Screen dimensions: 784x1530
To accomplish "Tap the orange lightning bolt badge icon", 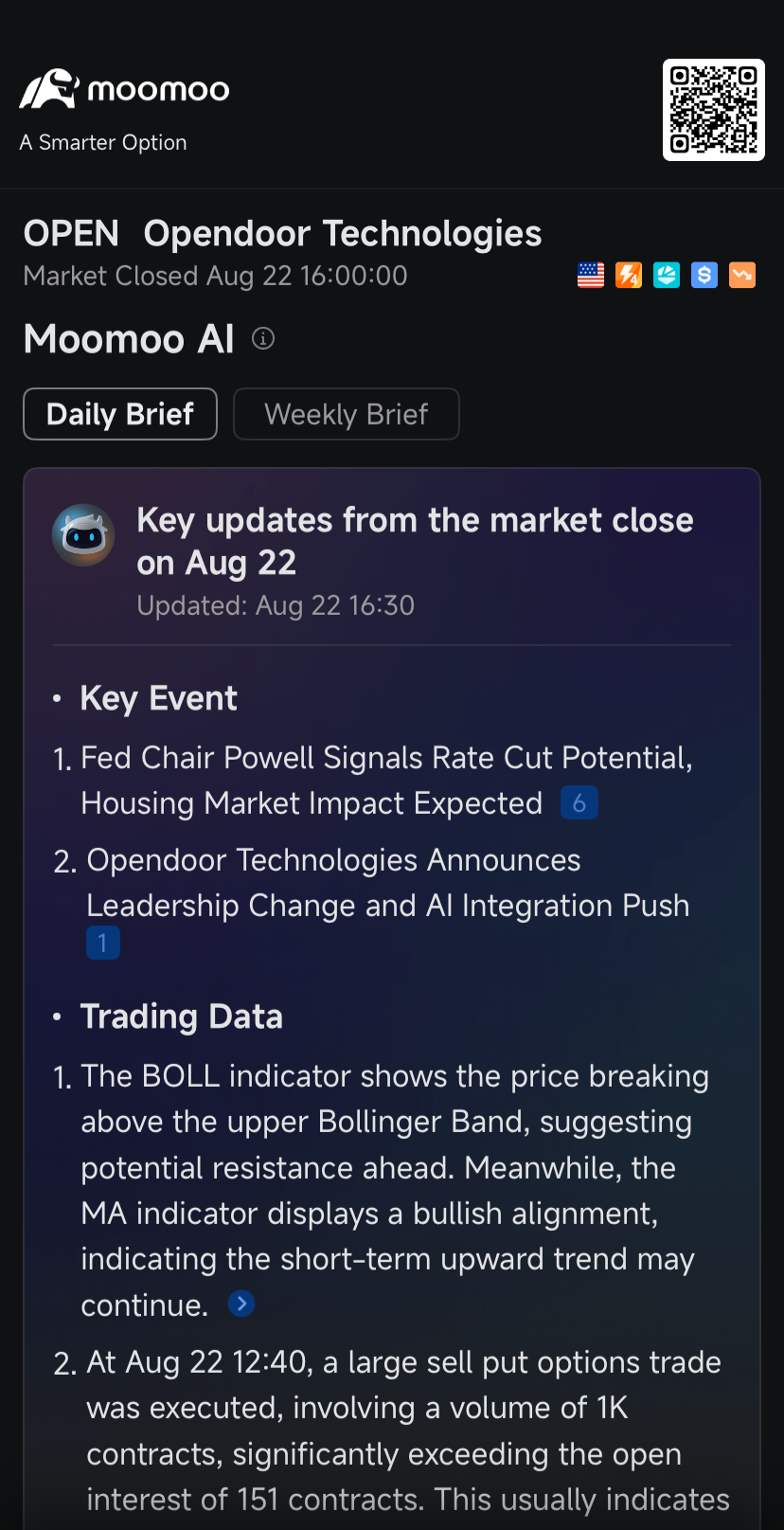I will coord(629,276).
